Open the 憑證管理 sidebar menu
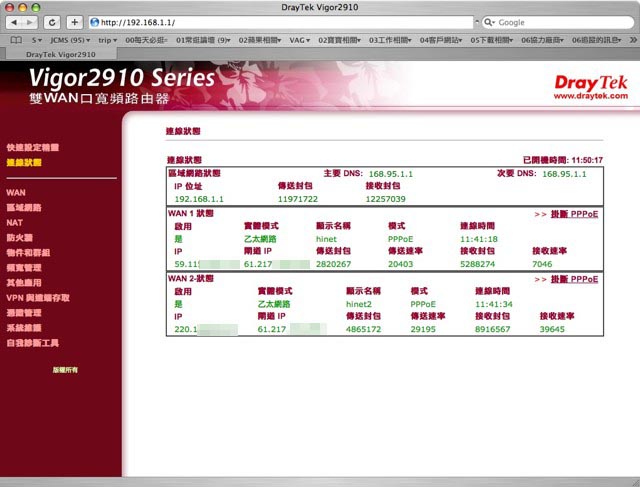This screenshot has width=640, height=487. click(24, 313)
